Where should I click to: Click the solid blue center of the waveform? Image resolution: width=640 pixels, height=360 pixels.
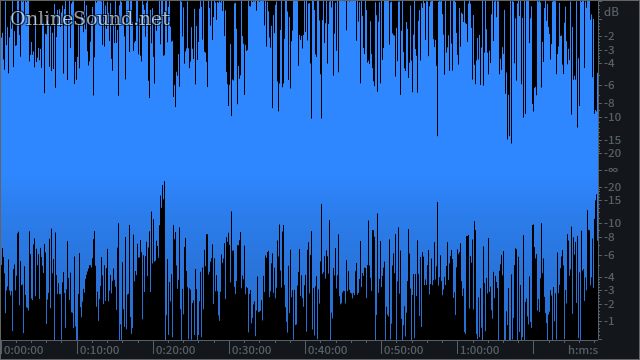(x=299, y=163)
